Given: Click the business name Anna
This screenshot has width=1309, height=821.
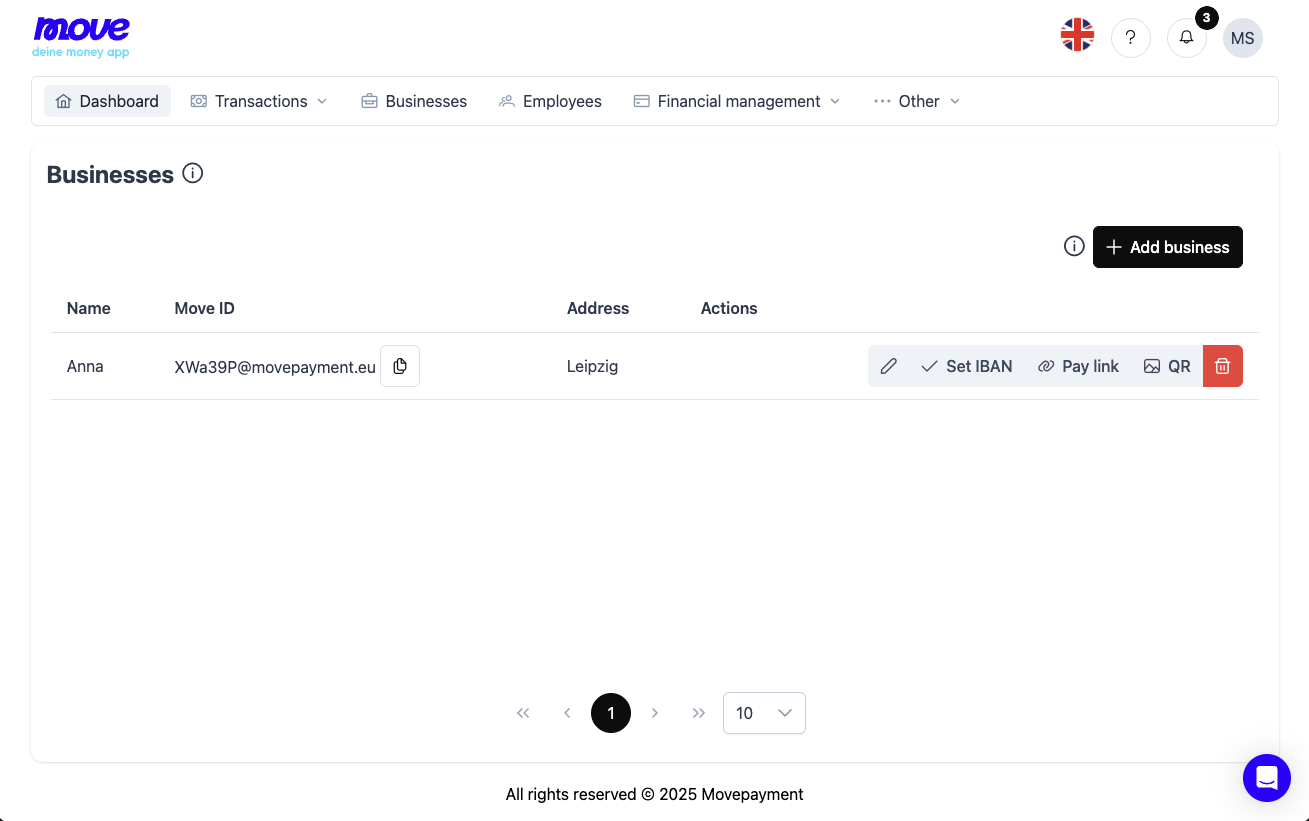Looking at the screenshot, I should coord(85,366).
